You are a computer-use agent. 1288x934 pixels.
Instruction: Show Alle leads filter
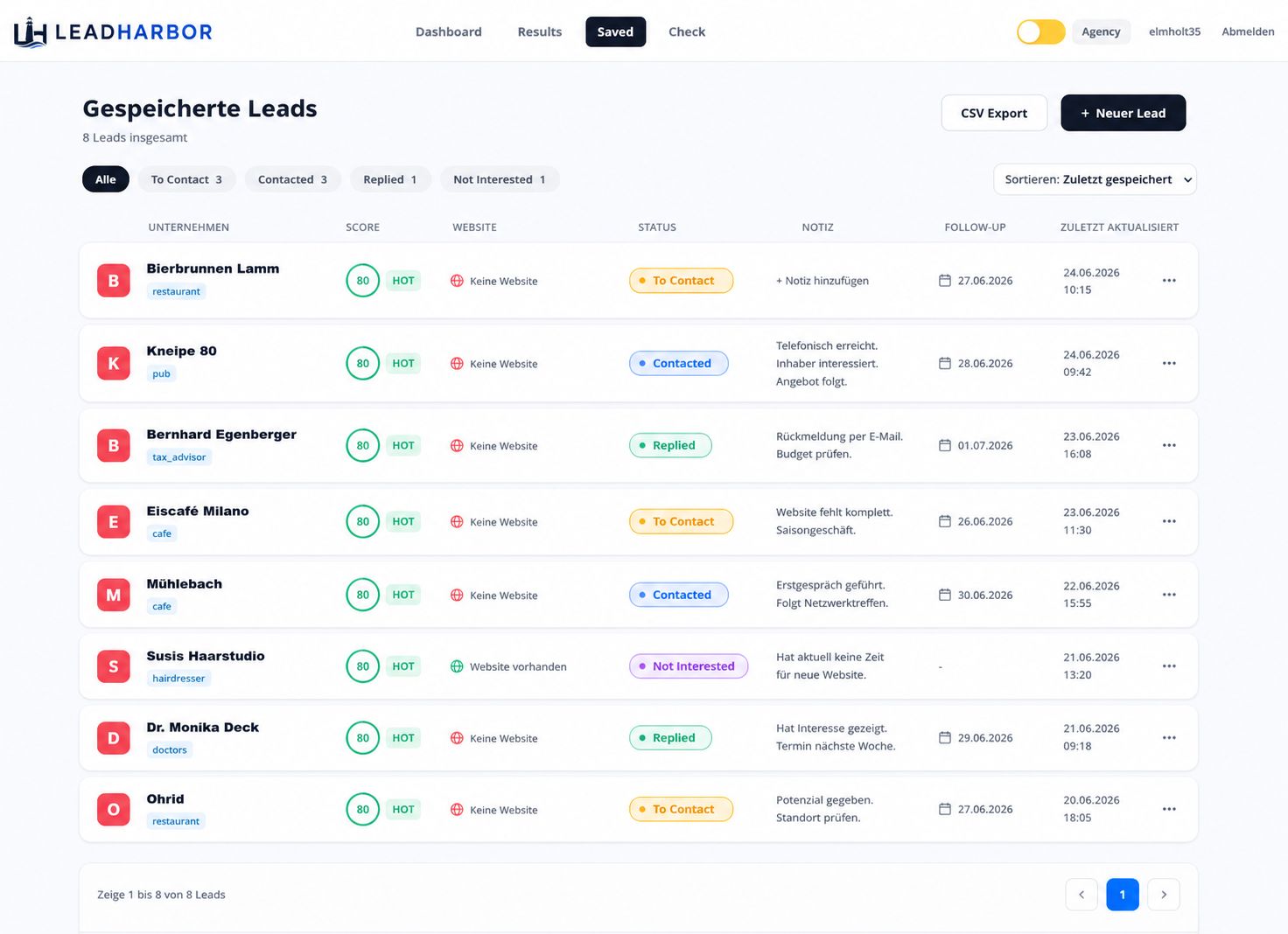(x=106, y=179)
